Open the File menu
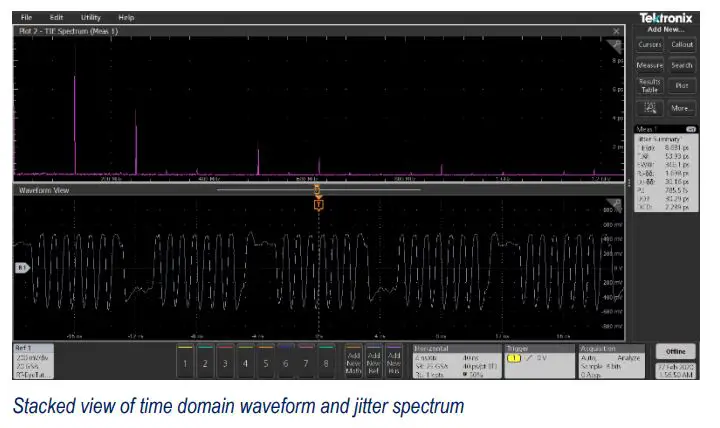 tap(27, 17)
